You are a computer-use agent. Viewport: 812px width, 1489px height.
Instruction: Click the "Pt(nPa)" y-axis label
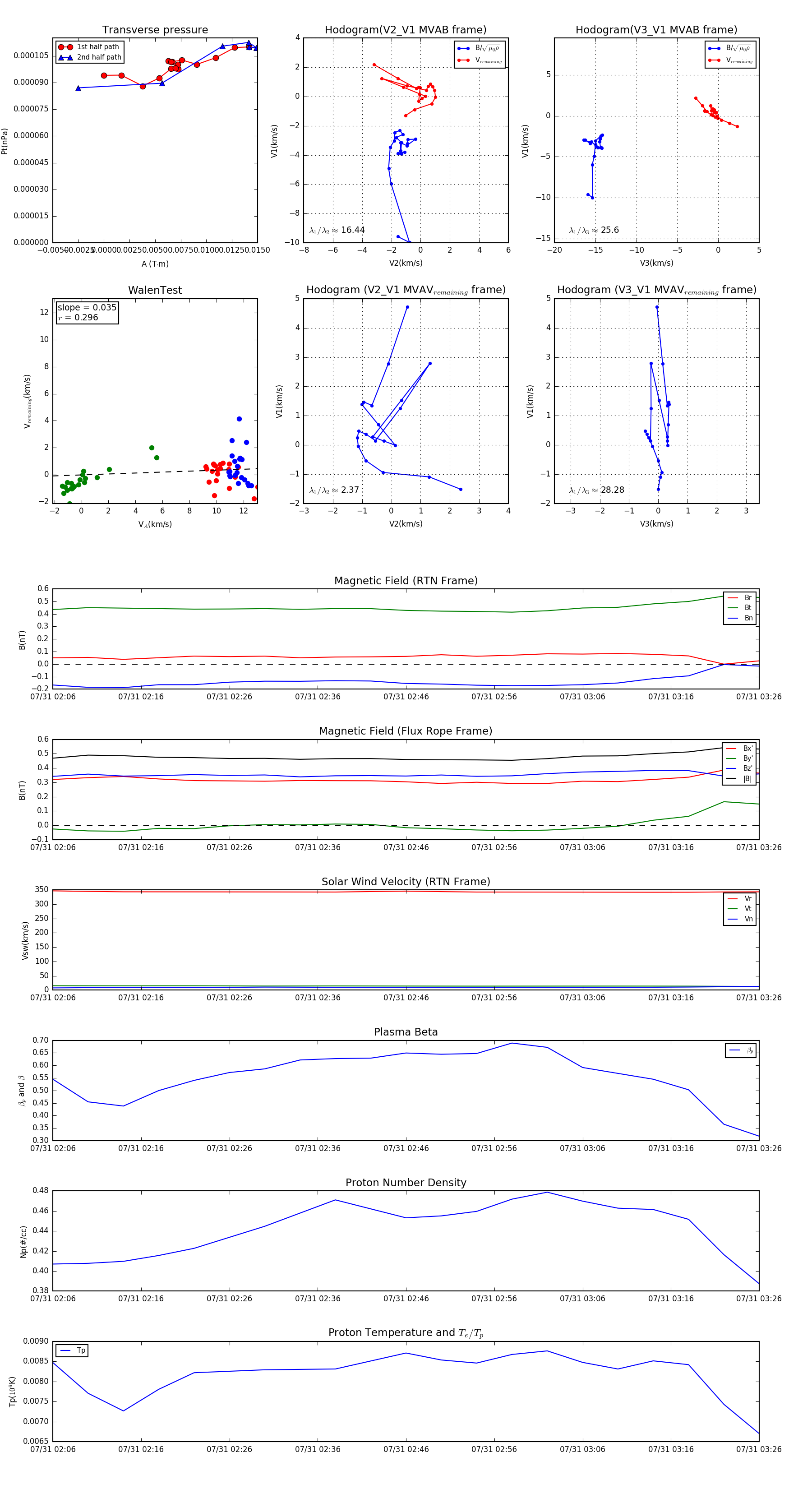pos(5,140)
